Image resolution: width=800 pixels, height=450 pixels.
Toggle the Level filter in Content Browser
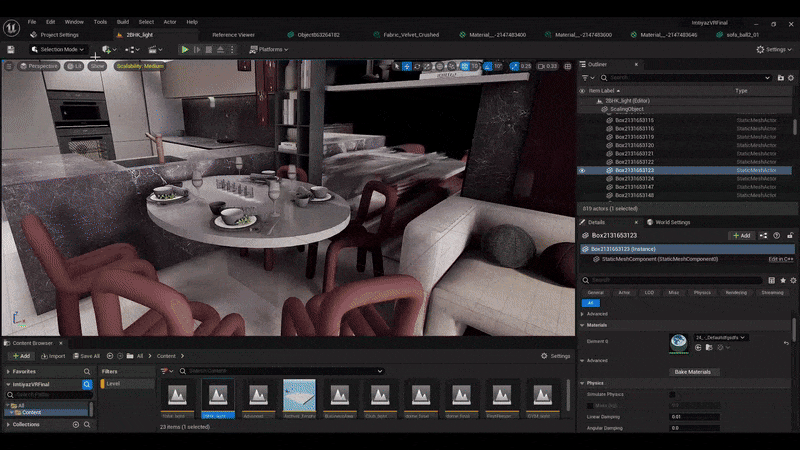pyautogui.click(x=113, y=383)
